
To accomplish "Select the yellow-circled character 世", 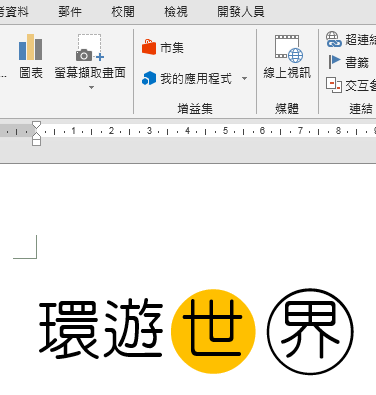I will [213, 331].
